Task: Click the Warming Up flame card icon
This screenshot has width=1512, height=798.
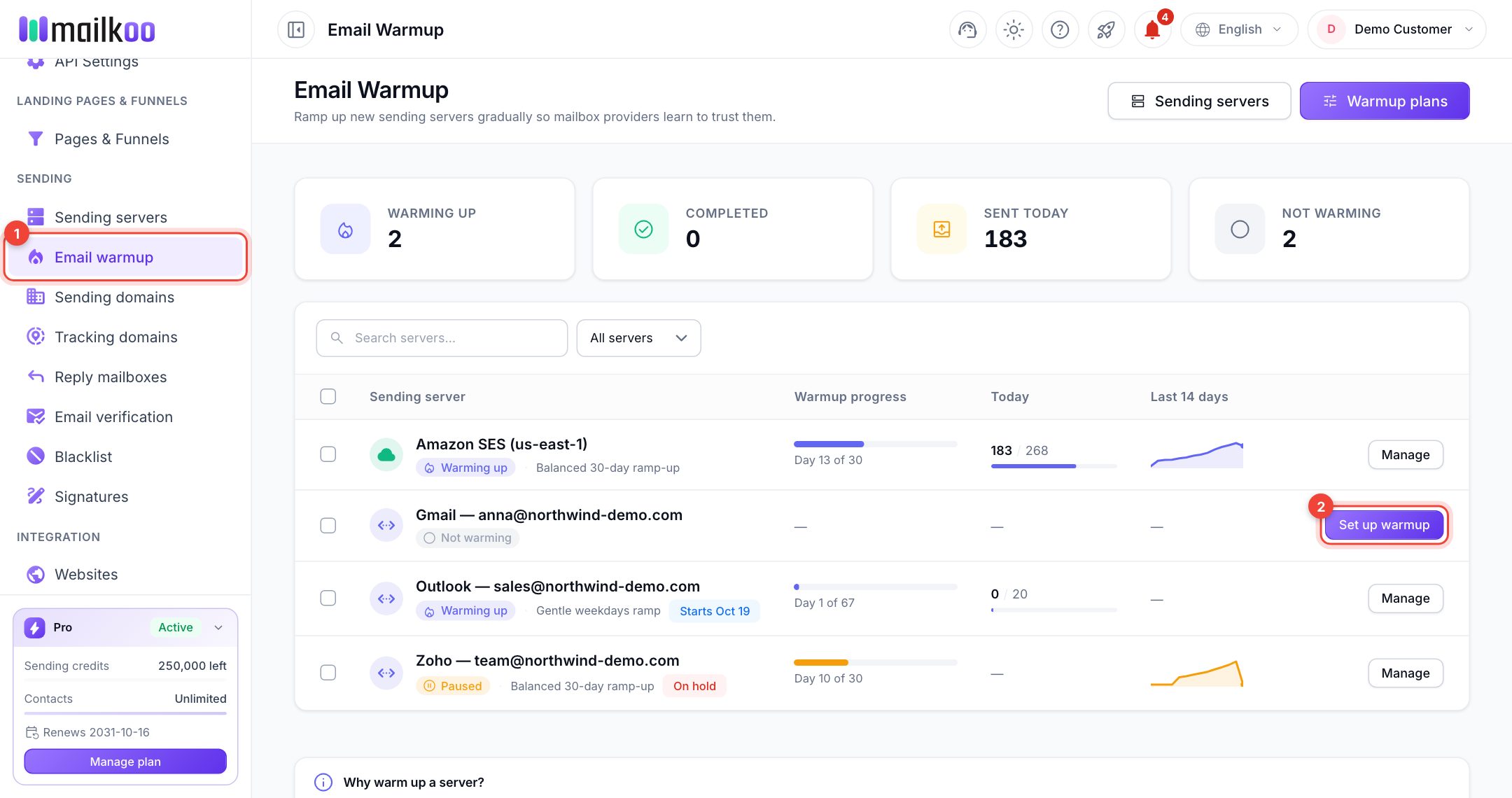Action: pyautogui.click(x=345, y=229)
